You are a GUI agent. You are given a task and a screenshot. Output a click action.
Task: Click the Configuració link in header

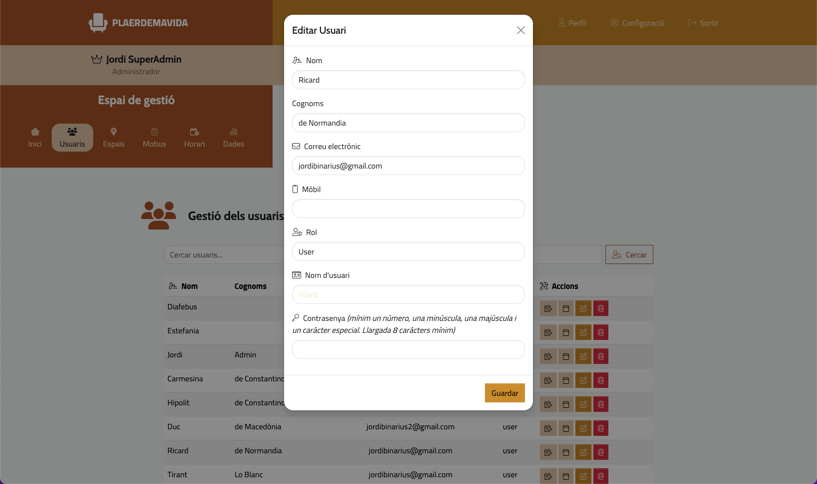[x=637, y=23]
